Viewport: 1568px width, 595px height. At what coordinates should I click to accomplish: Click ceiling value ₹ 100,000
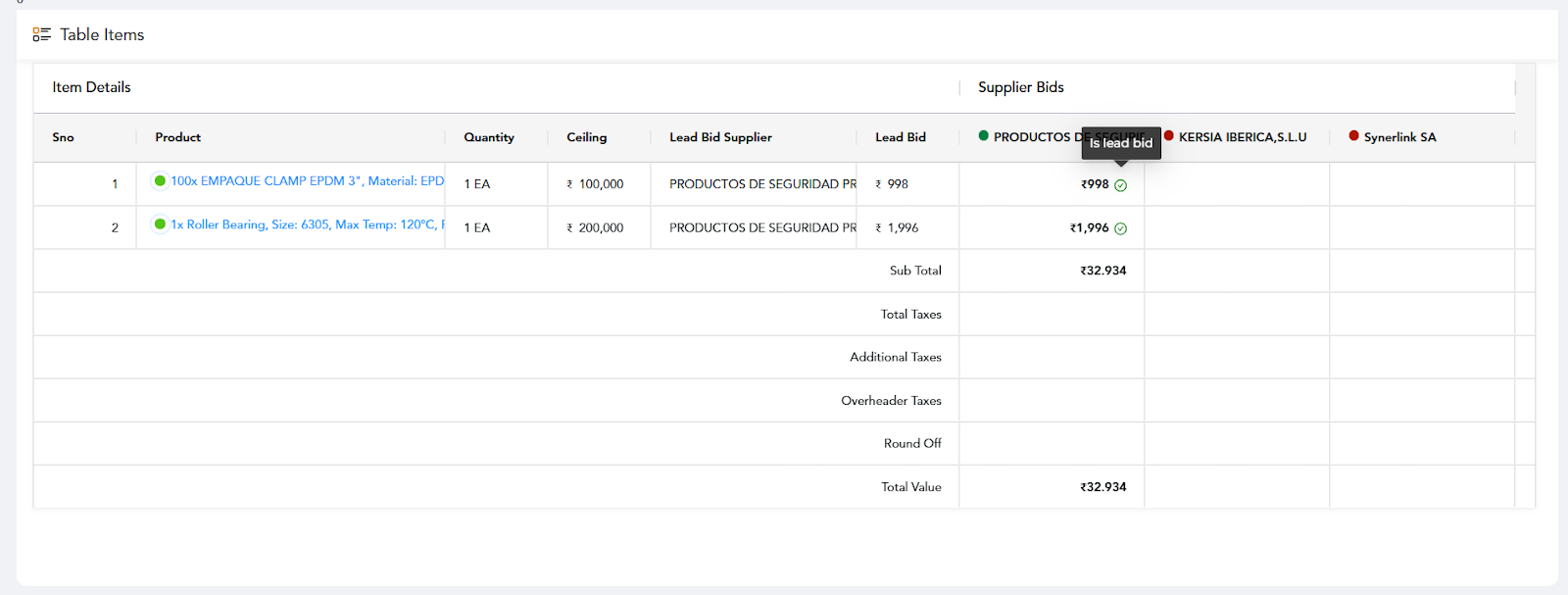(x=595, y=184)
